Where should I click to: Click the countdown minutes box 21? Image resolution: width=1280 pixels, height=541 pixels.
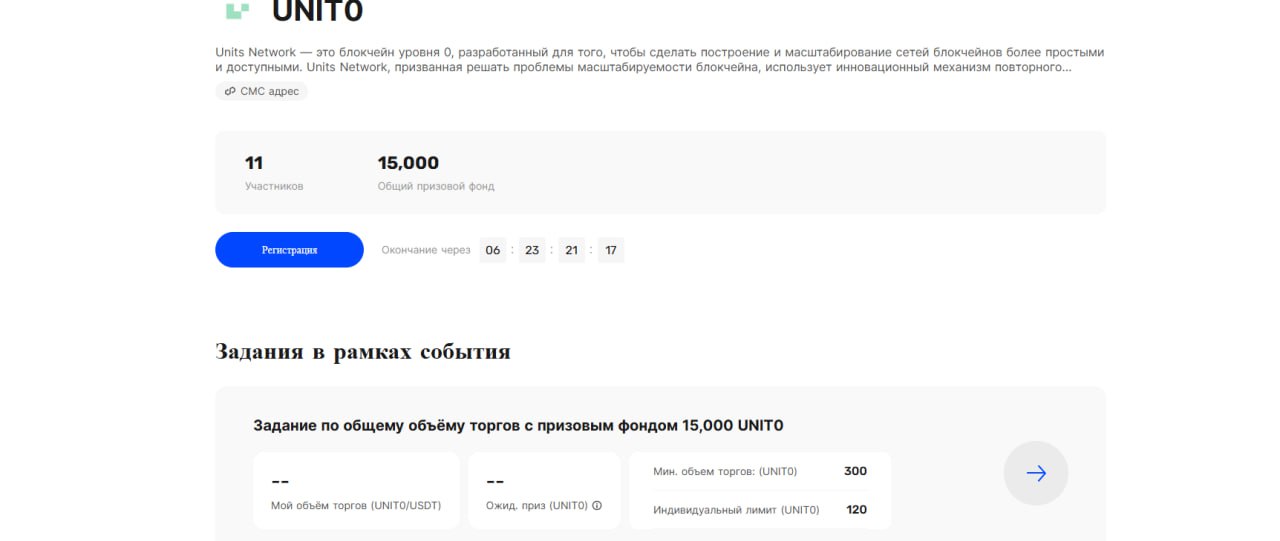572,250
